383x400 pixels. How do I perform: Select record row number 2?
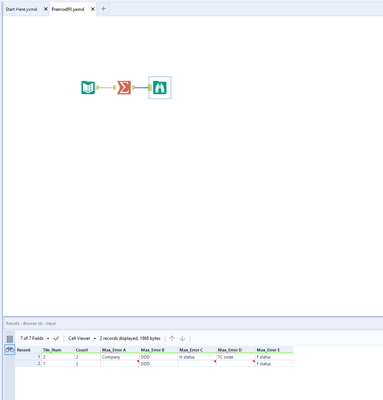click(x=28, y=364)
